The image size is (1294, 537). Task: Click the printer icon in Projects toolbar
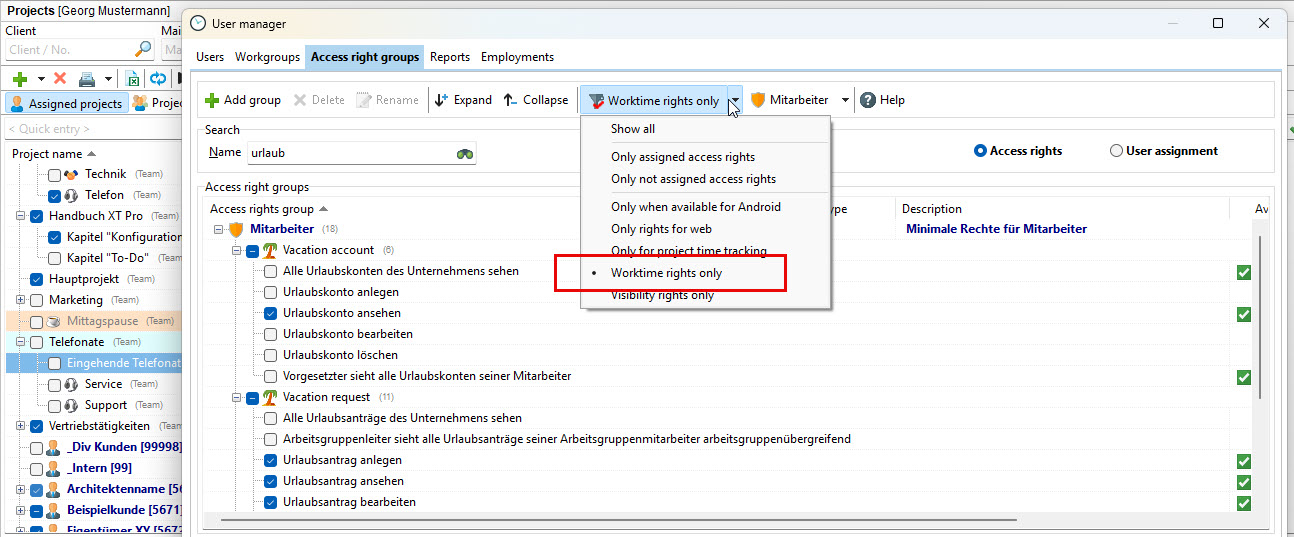tap(87, 79)
